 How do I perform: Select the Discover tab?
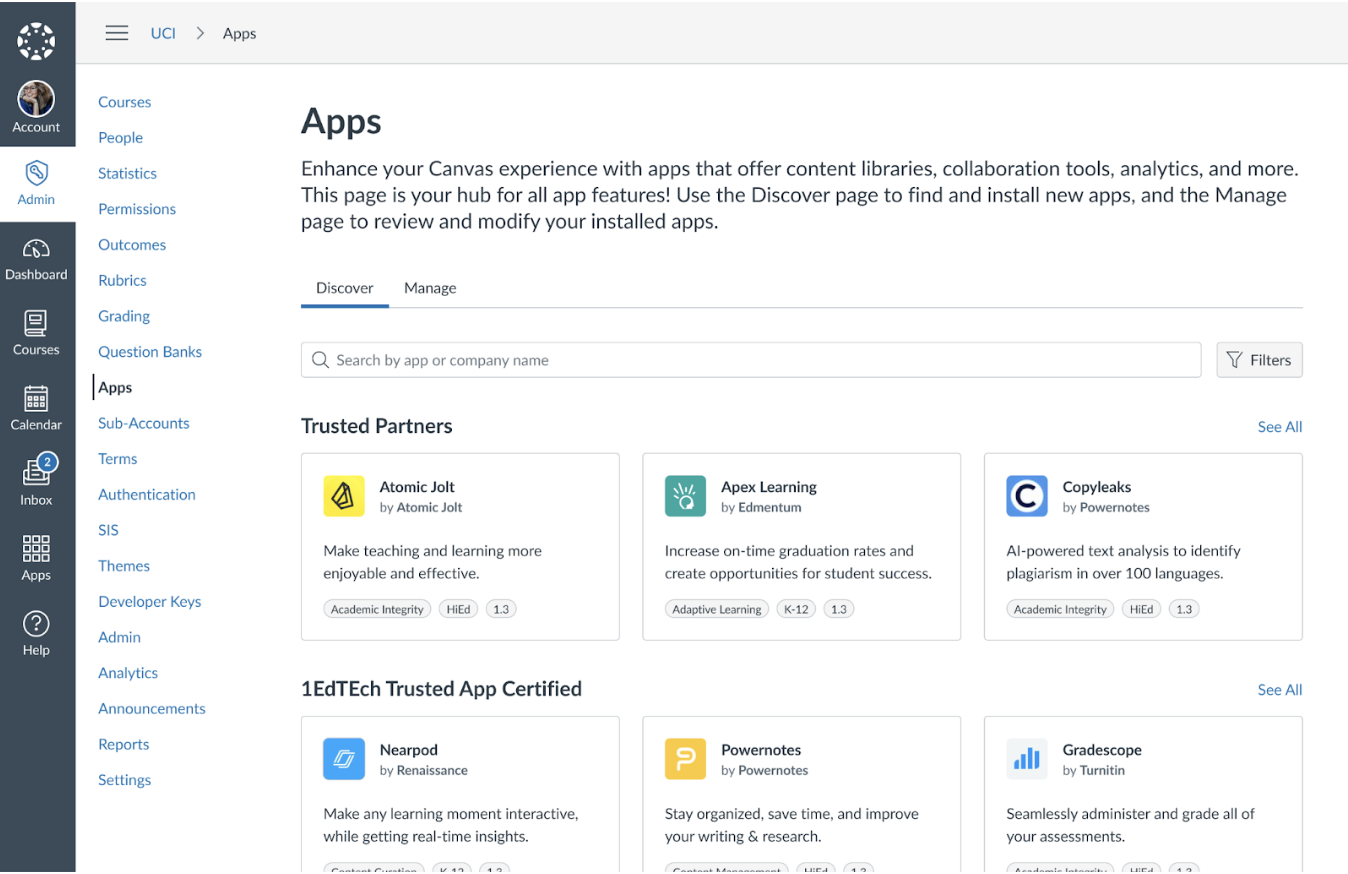point(345,288)
